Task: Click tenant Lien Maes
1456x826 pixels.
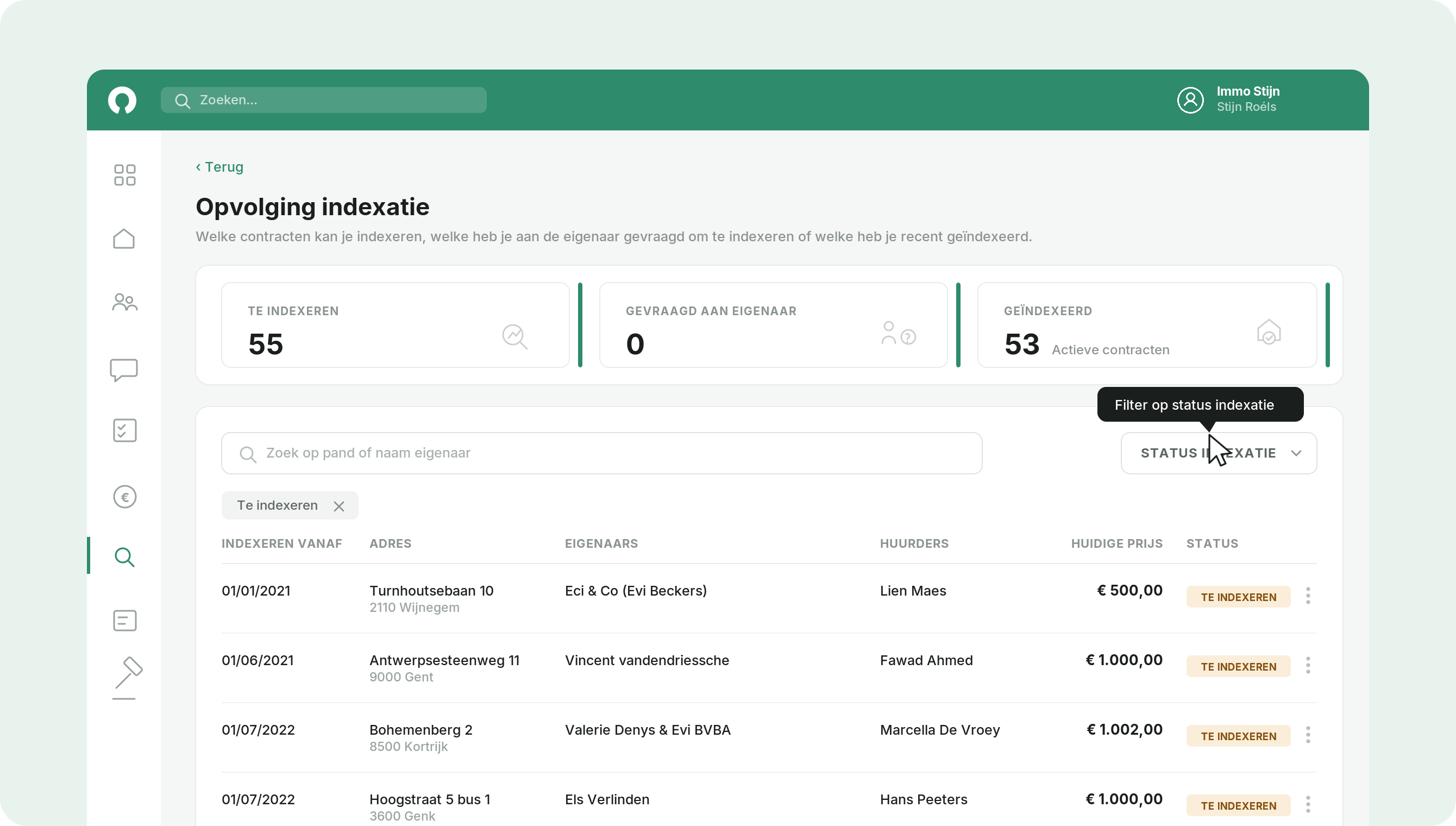Action: [x=913, y=591]
